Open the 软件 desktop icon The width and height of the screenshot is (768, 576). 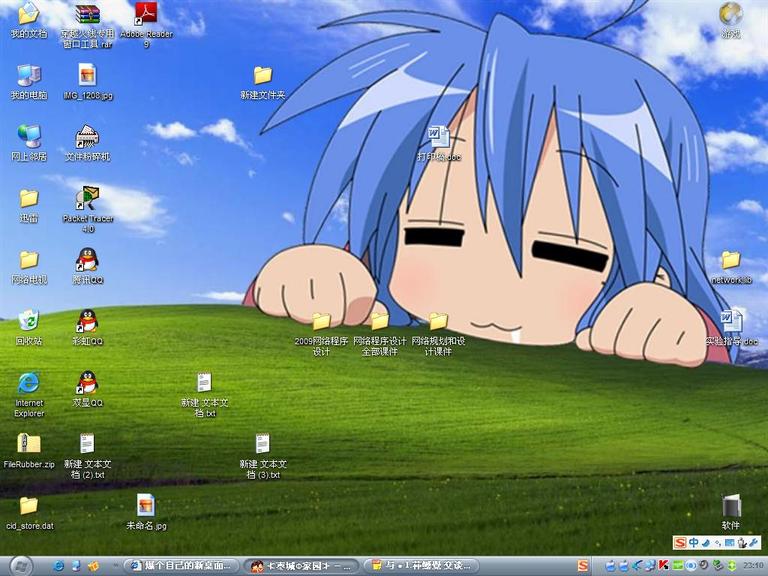[x=731, y=512]
